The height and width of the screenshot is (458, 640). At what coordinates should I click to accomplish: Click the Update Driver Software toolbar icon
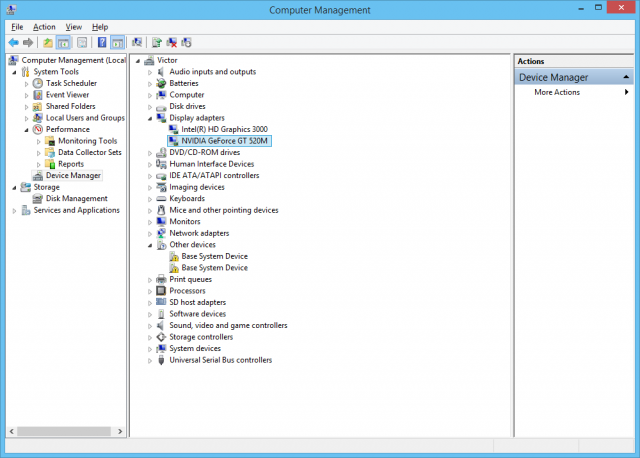point(156,43)
